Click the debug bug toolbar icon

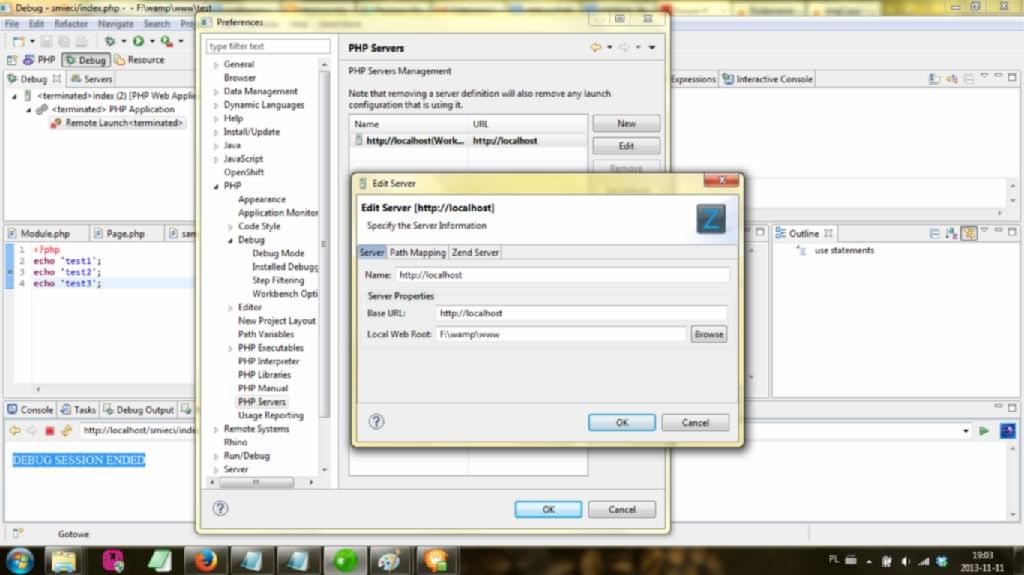[x=110, y=41]
